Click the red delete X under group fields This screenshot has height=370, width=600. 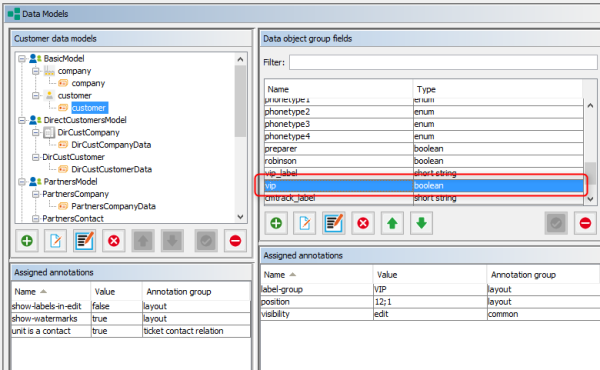pyautogui.click(x=363, y=223)
